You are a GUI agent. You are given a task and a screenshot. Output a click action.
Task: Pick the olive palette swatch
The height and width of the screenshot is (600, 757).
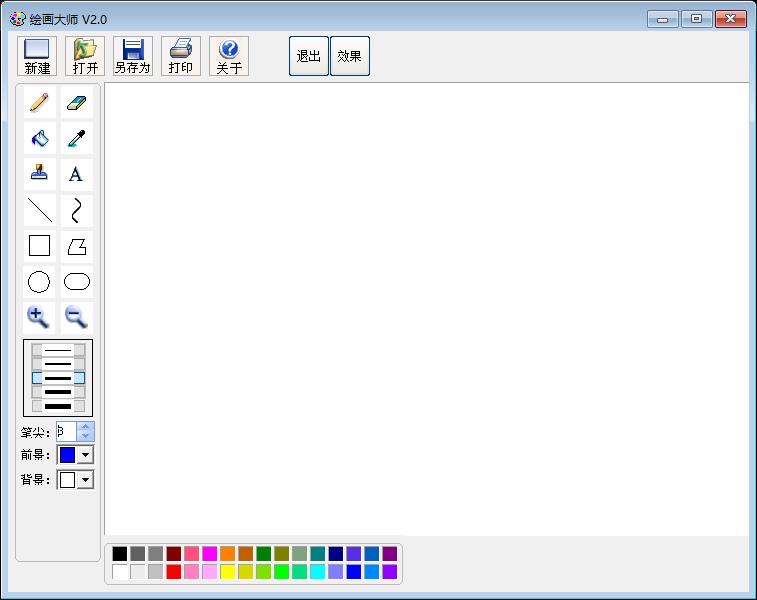[281, 554]
